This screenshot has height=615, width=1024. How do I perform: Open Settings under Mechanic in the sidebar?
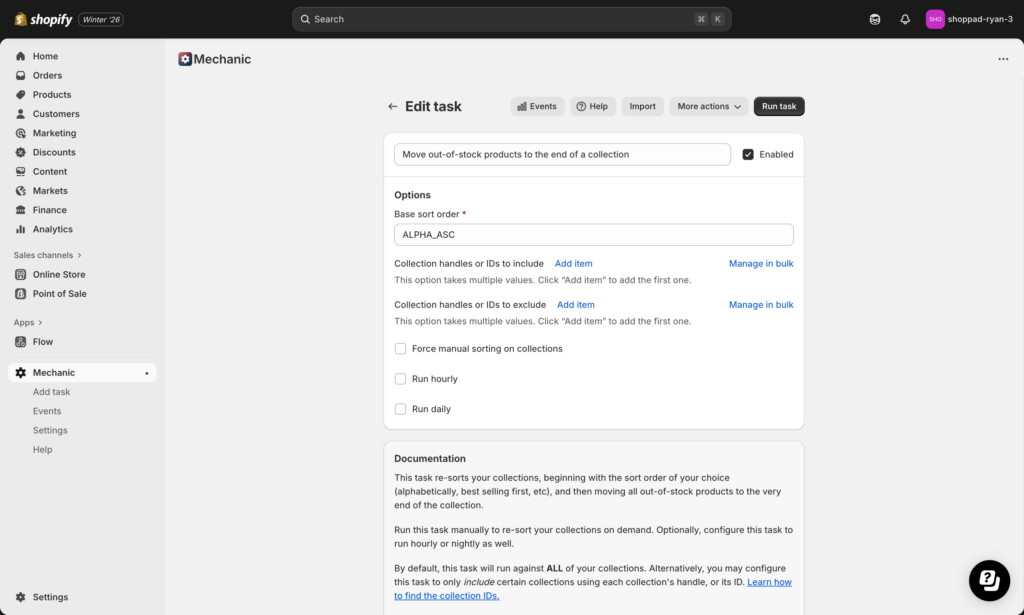tap(50, 430)
